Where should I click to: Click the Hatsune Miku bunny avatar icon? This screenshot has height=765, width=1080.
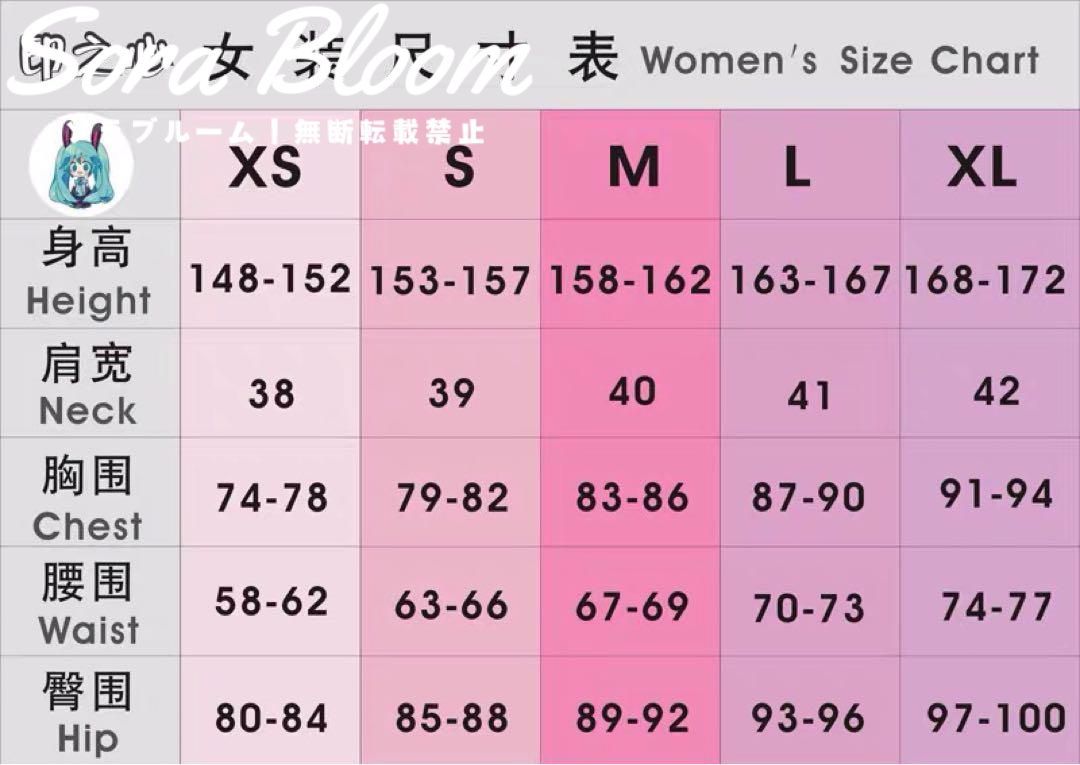80,166
